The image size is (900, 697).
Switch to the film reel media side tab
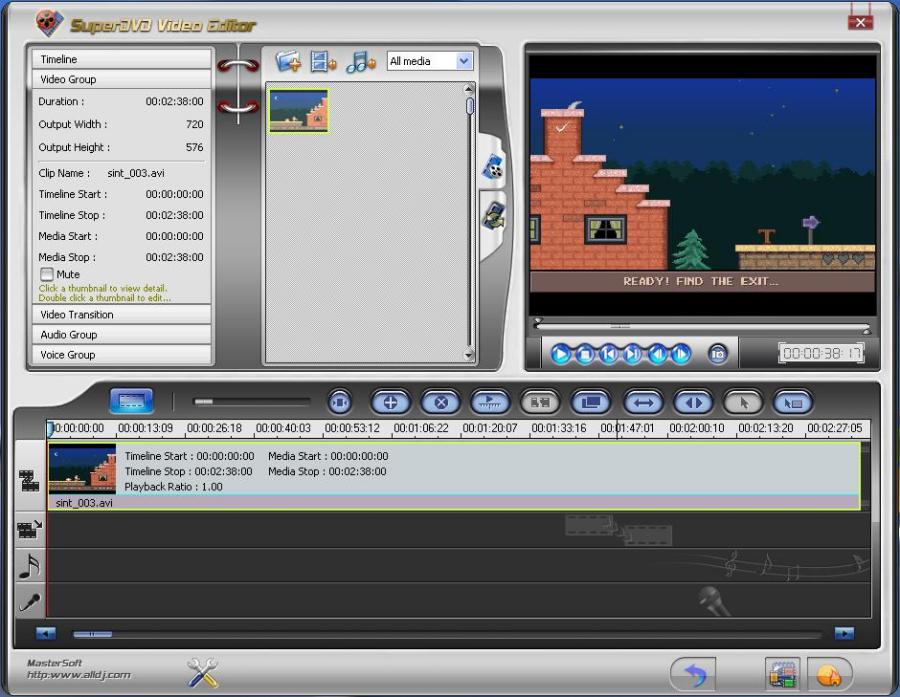click(492, 167)
